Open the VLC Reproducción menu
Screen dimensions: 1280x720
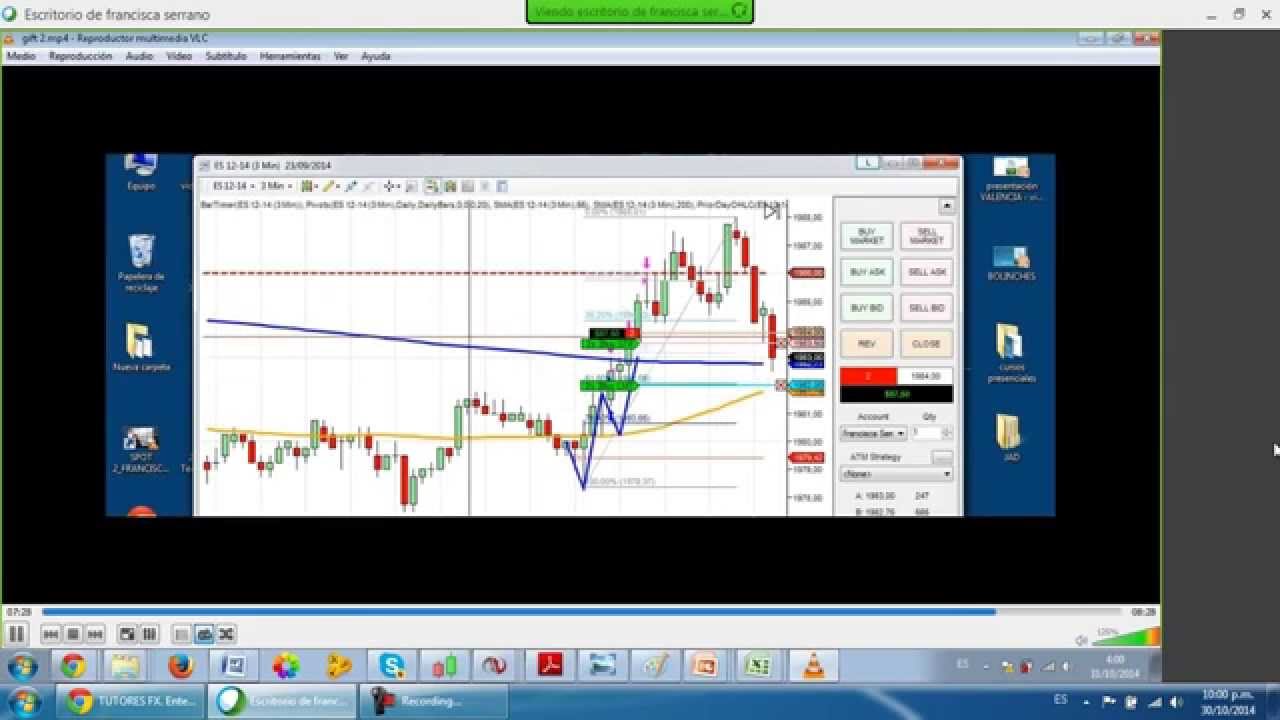pos(80,56)
